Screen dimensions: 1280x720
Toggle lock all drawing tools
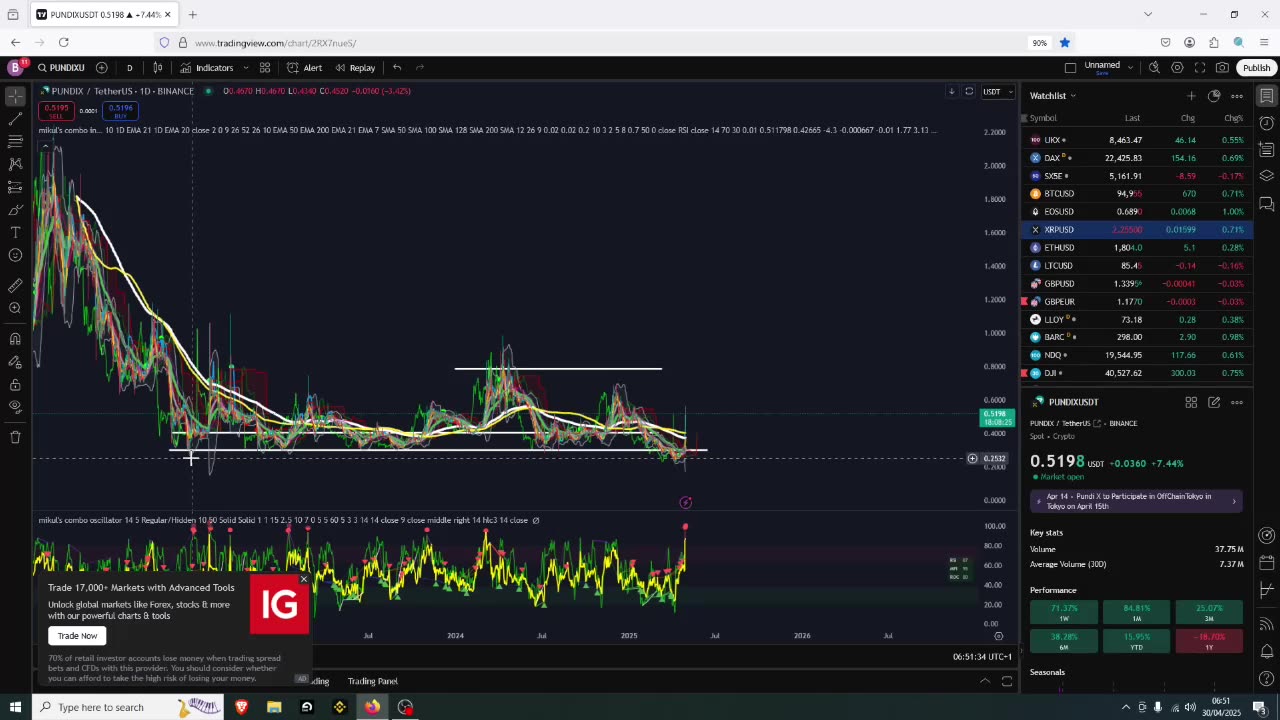(x=15, y=385)
